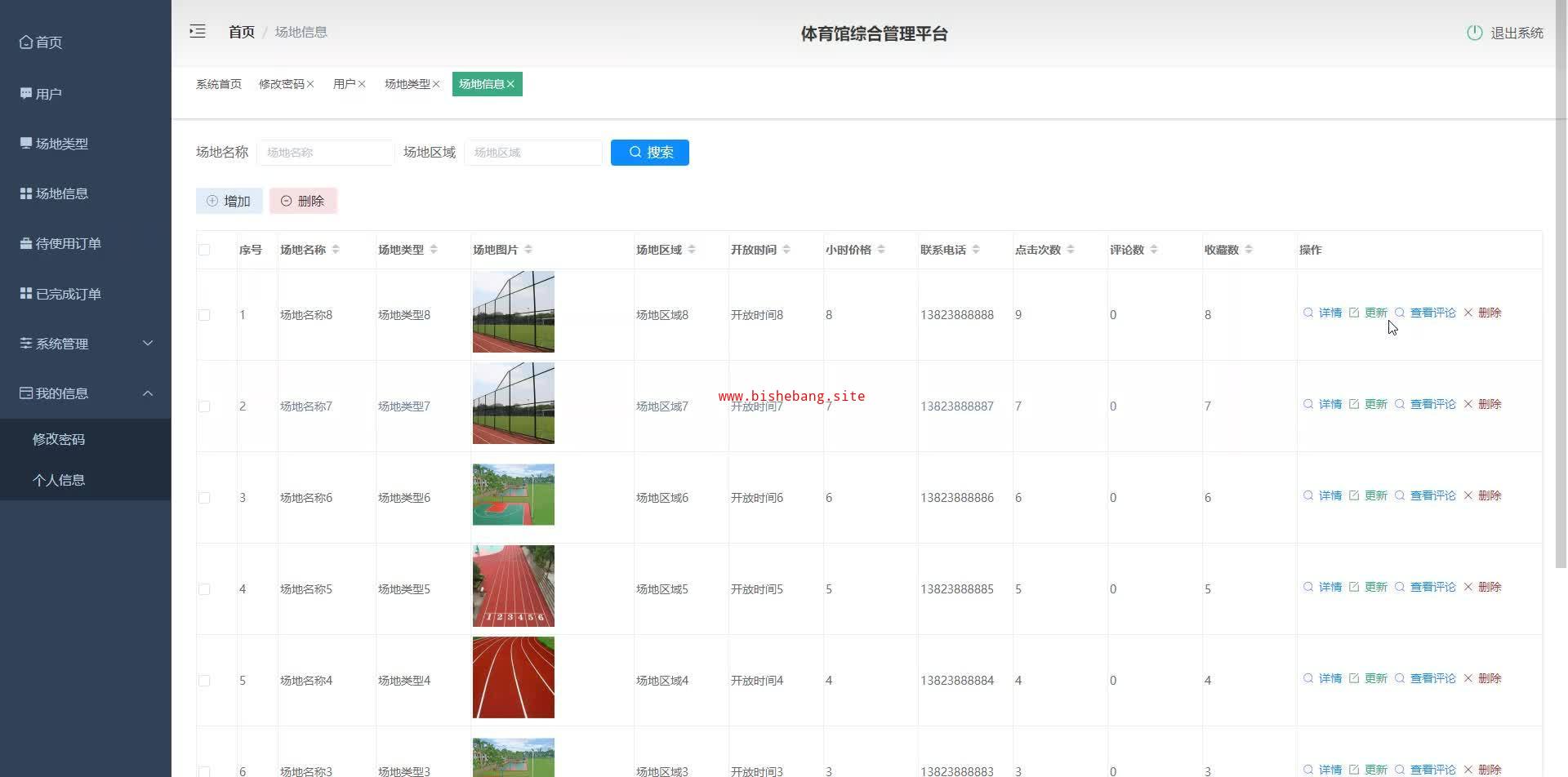This screenshot has width=1568, height=777.
Task: Expand the 系统管理 sidebar menu
Action: pos(85,344)
